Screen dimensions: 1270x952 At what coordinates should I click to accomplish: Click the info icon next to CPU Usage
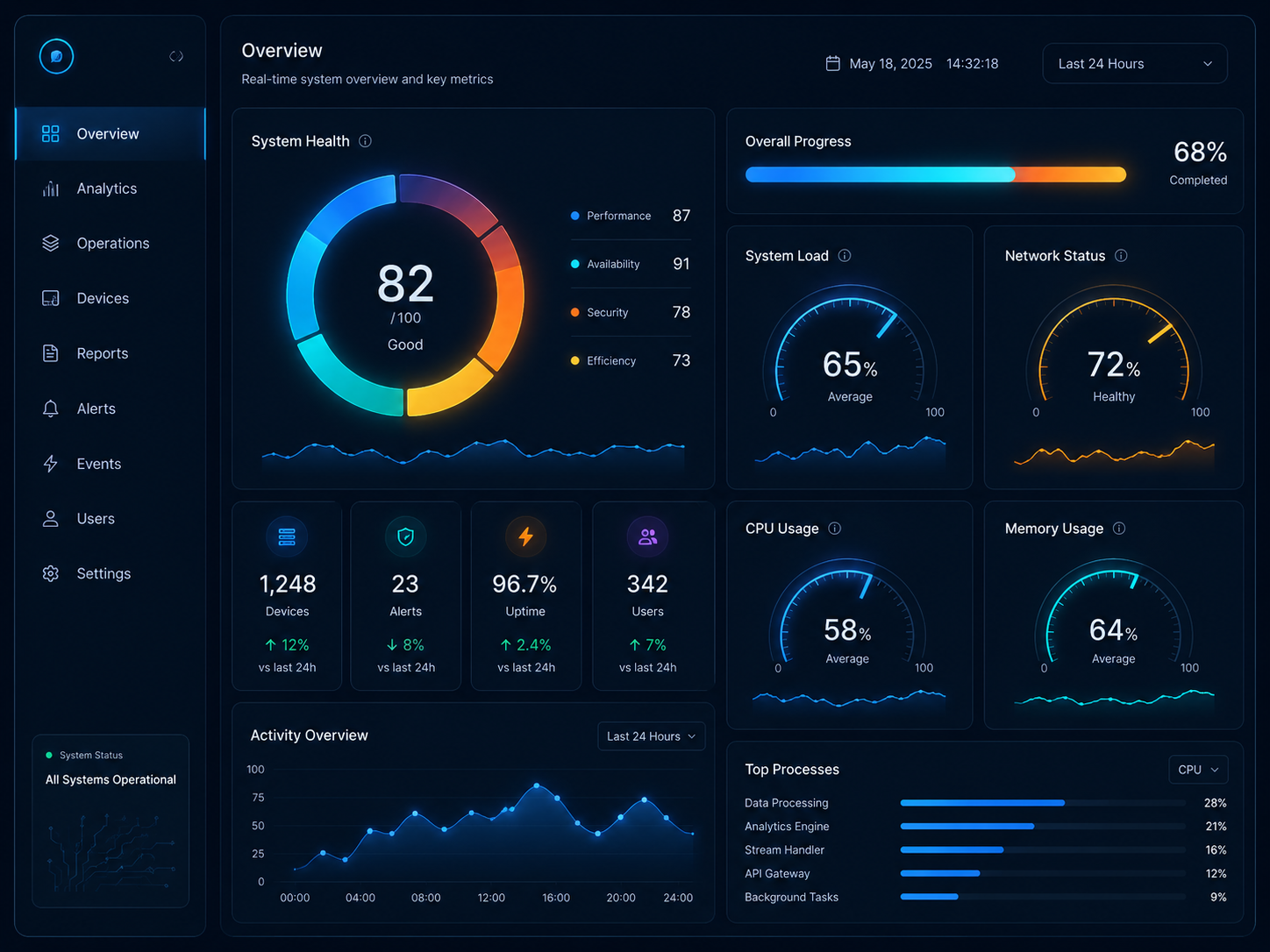(835, 529)
